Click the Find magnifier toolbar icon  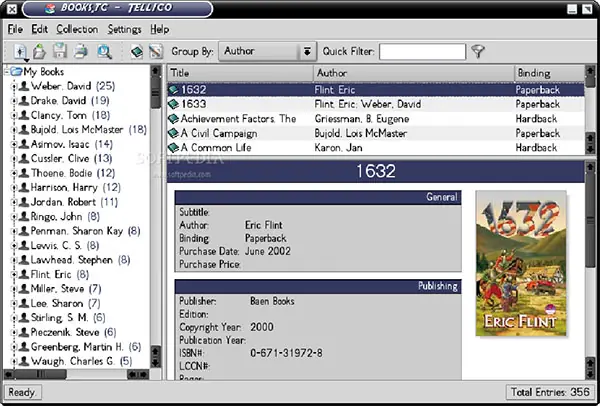(x=104, y=51)
